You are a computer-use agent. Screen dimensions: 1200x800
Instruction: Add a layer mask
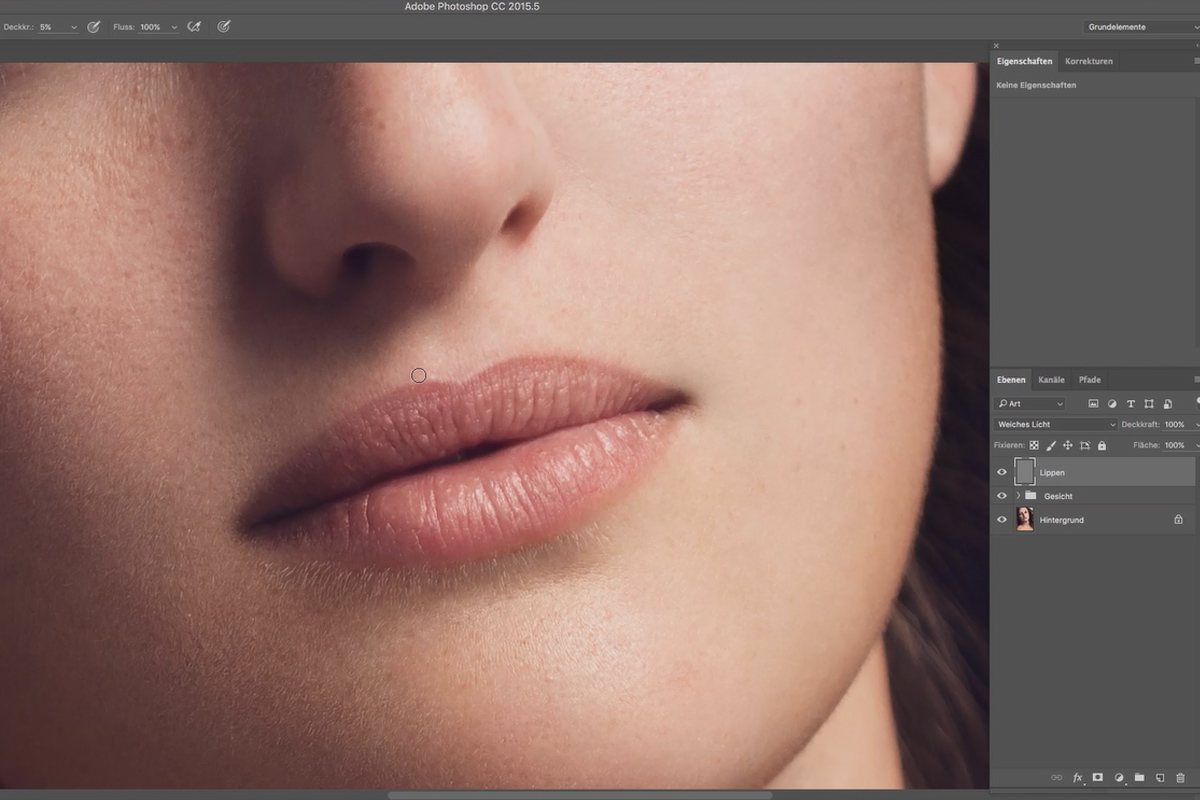(1097, 777)
